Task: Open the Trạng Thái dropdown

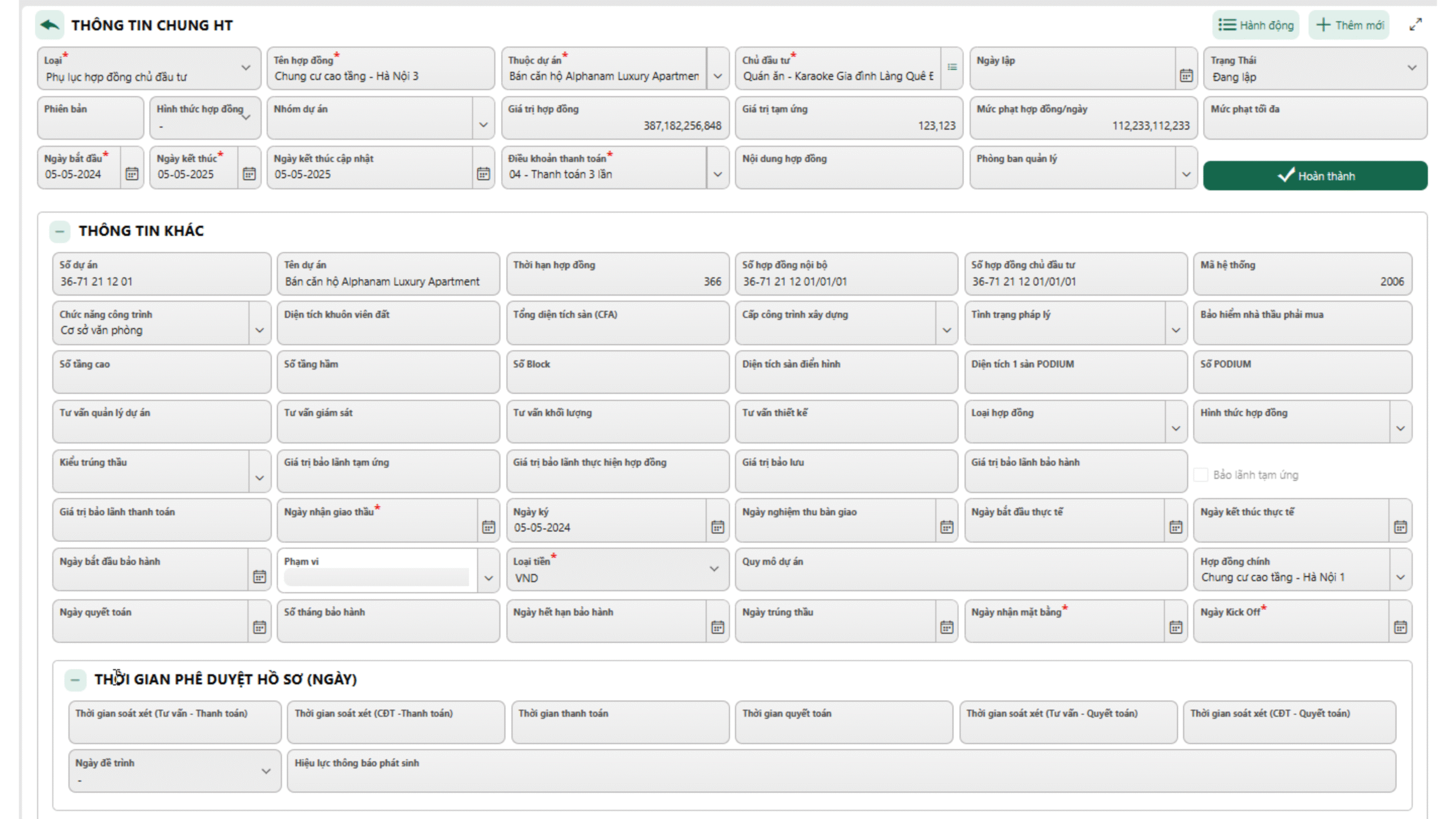Action: (1411, 68)
